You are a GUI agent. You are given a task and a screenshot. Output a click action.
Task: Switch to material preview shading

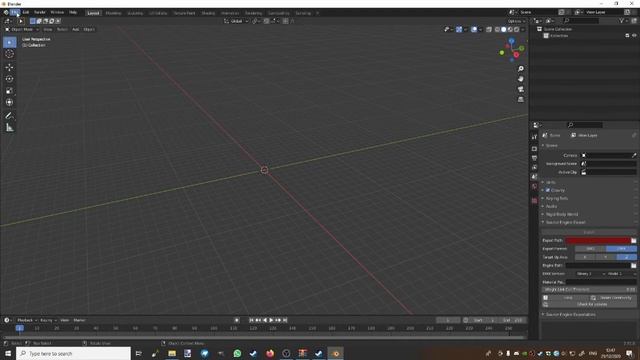click(x=510, y=29)
